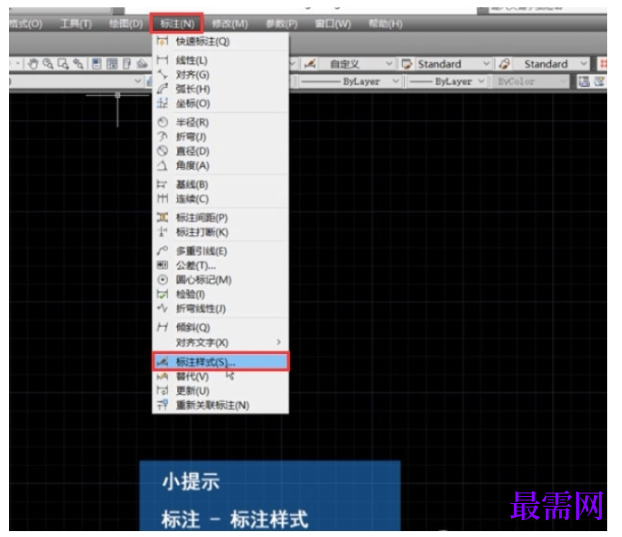Choose 折弯线性(J) jogged linear
Viewport: 622px width, 537px height.
click(x=221, y=309)
